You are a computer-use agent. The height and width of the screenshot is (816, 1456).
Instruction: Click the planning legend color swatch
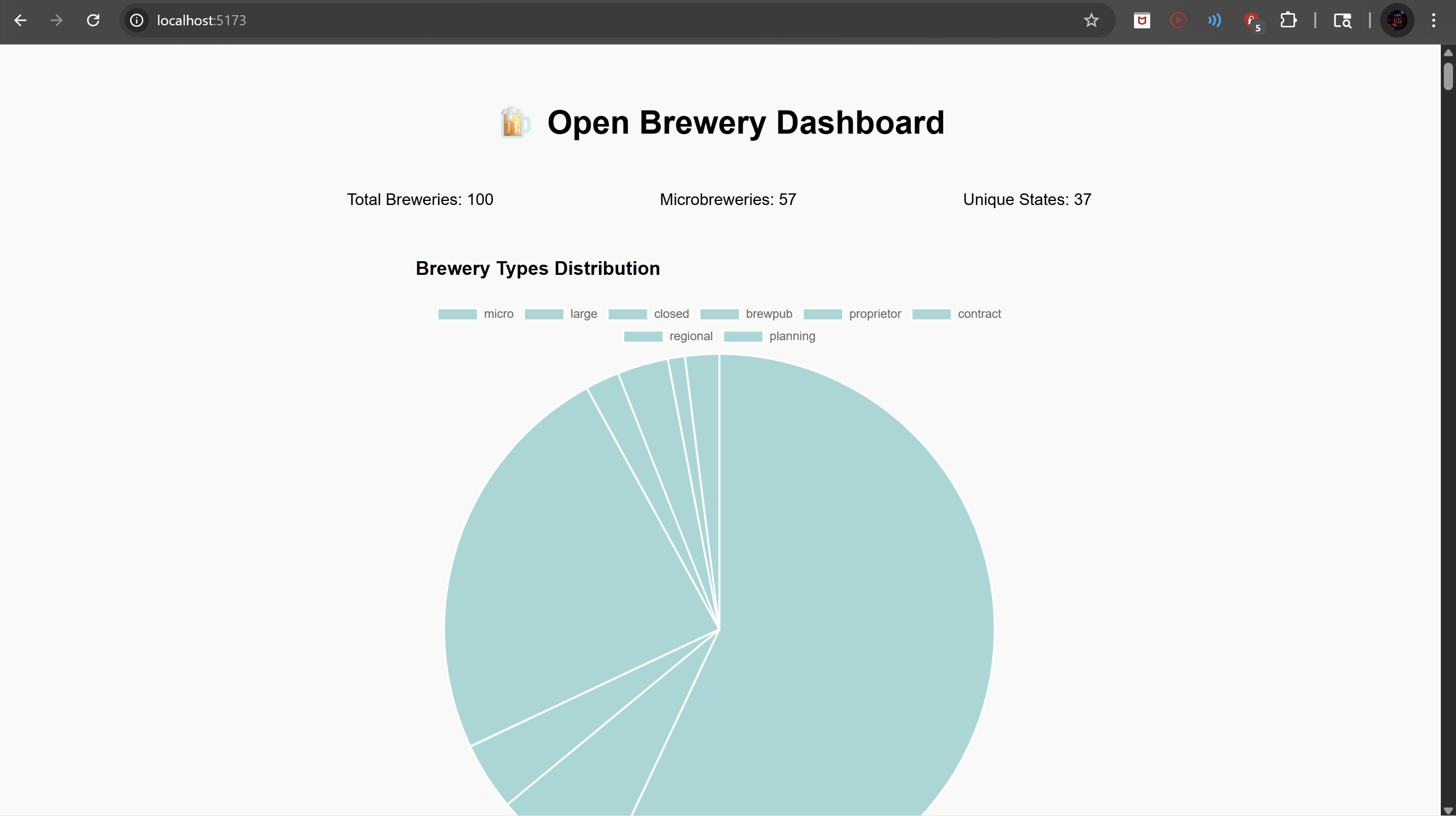[743, 337]
